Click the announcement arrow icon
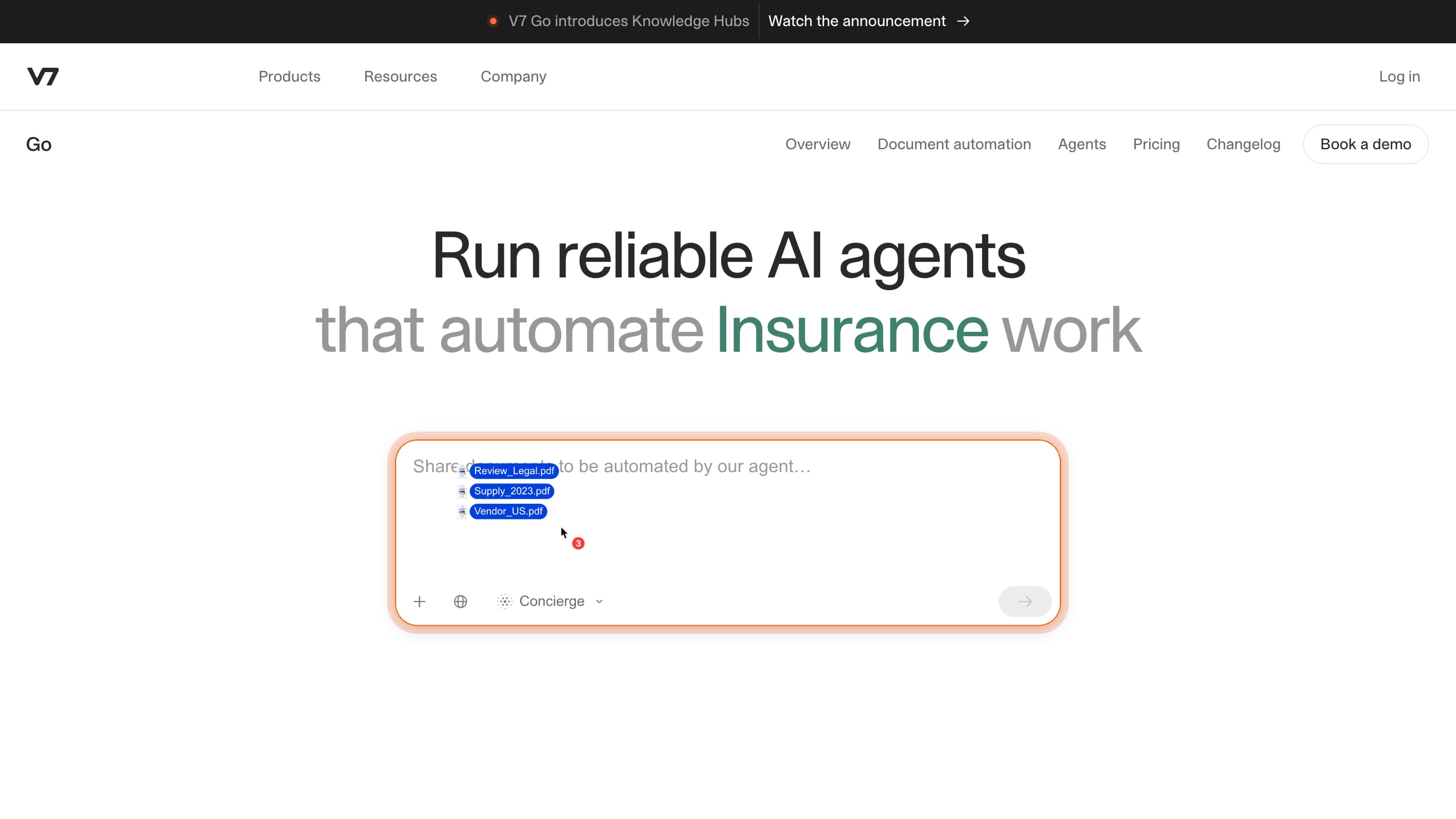Screen dimensions: 1456x819 pyautogui.click(x=964, y=21)
